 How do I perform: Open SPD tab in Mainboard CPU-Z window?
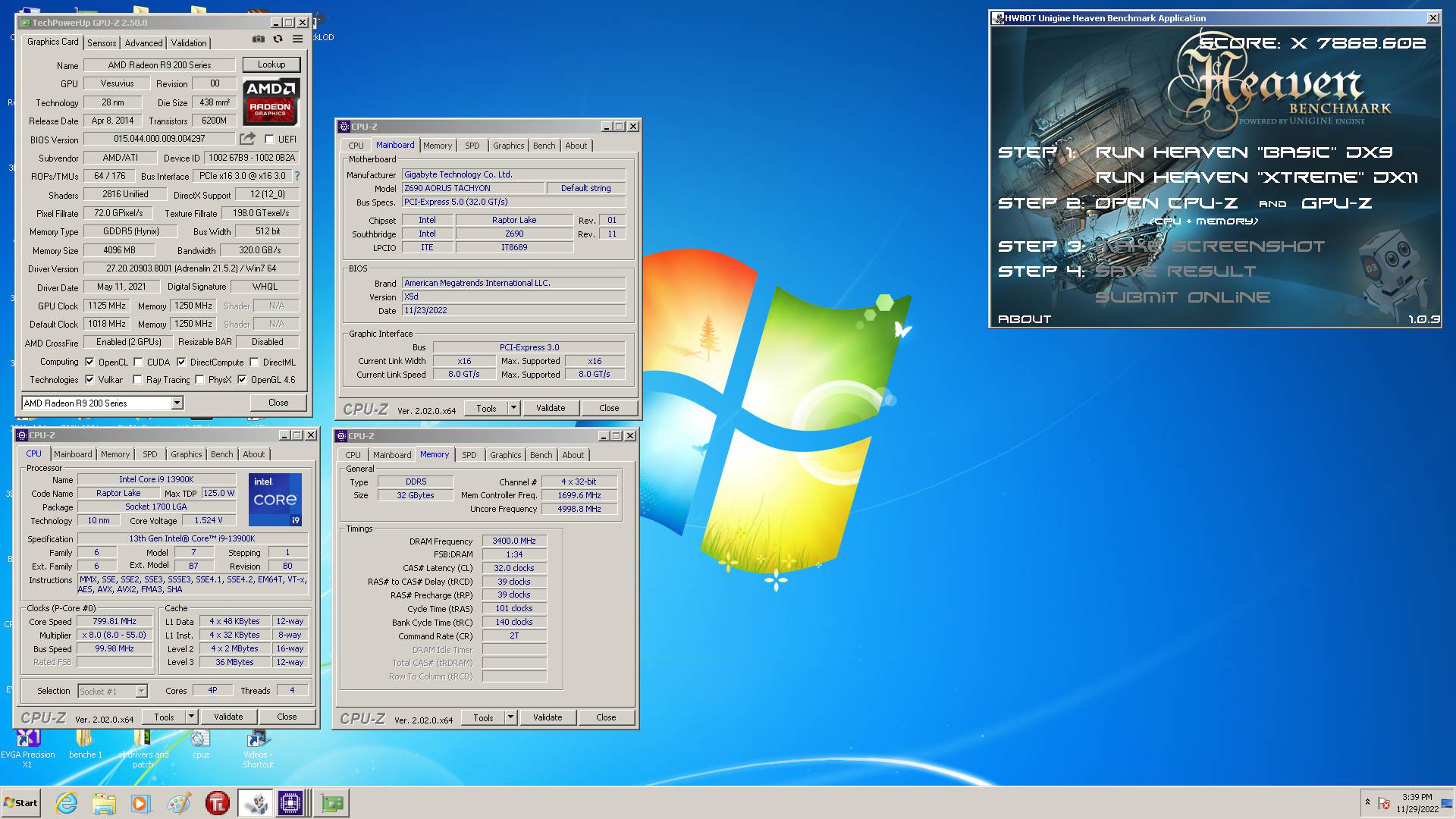pyautogui.click(x=472, y=146)
